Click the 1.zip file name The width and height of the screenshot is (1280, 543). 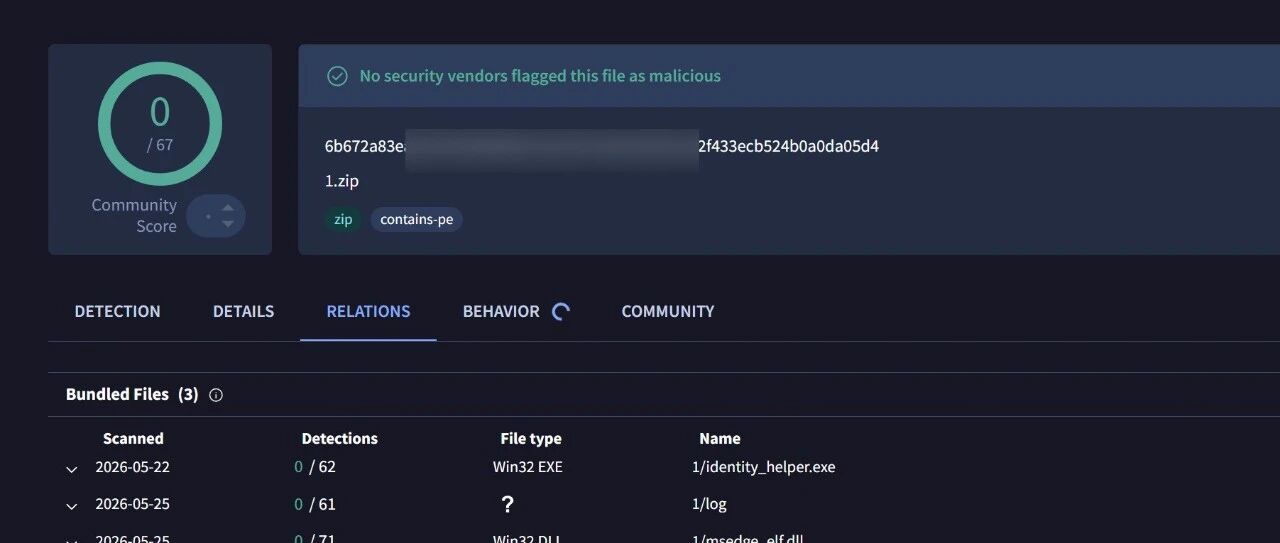click(342, 181)
